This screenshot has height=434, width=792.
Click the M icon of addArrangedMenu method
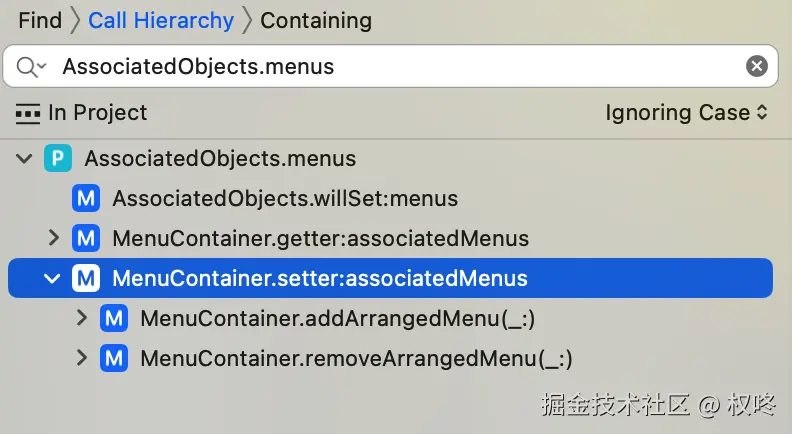point(114,318)
